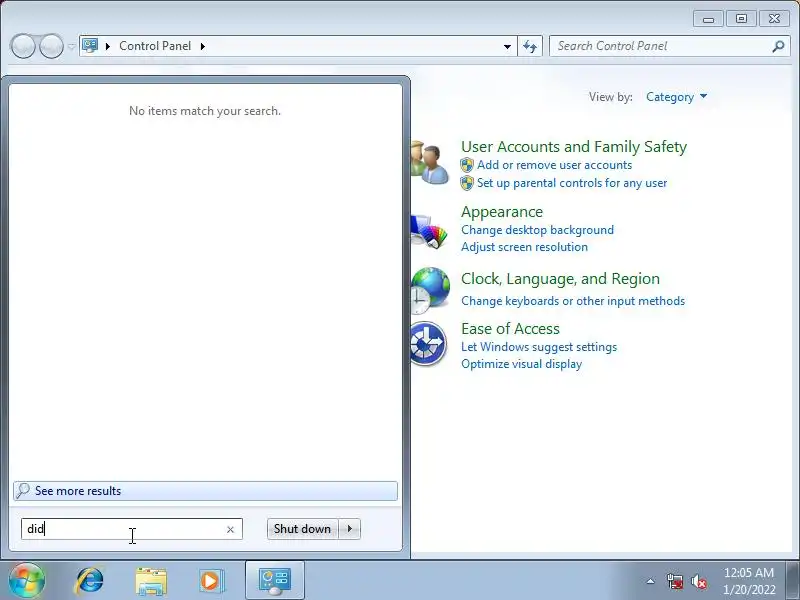Clear the Start menu search text
This screenshot has width=800, height=600.
click(230, 530)
